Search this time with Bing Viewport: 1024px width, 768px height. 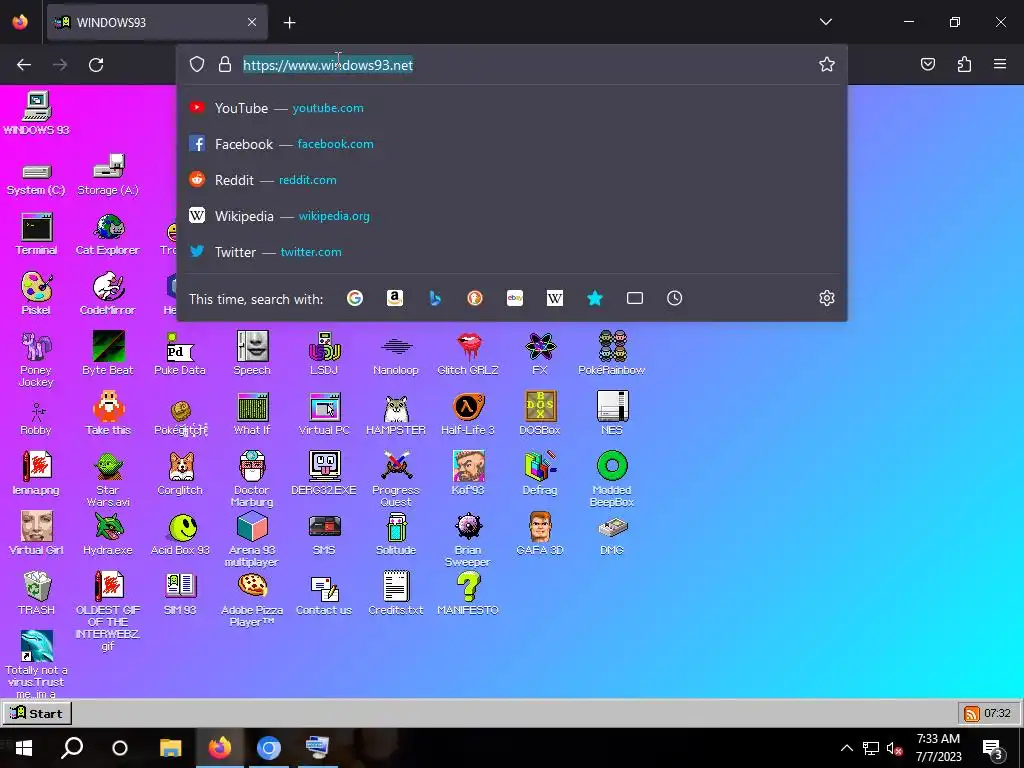[435, 298]
